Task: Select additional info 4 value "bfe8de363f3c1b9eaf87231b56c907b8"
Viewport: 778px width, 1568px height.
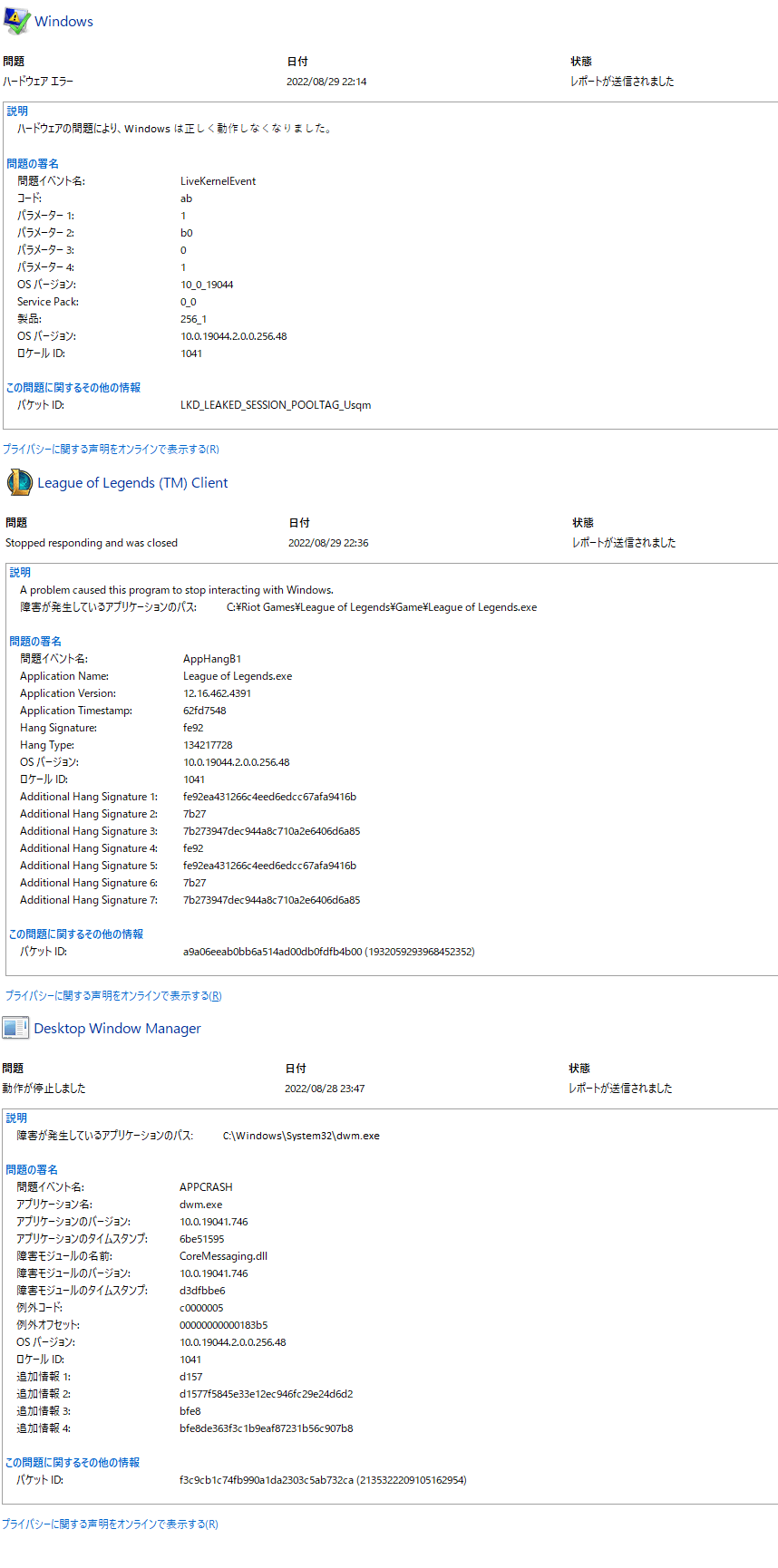Action: click(267, 1428)
